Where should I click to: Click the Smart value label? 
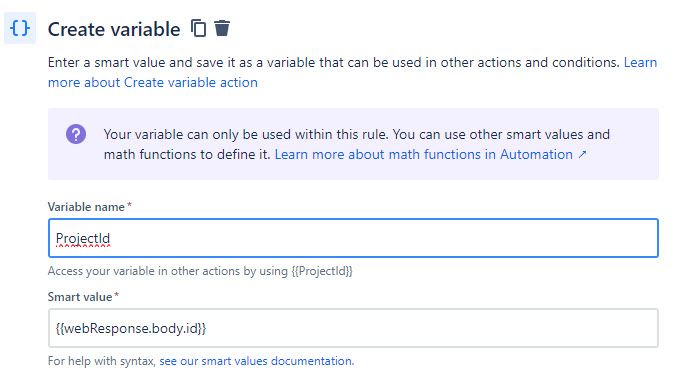point(80,297)
